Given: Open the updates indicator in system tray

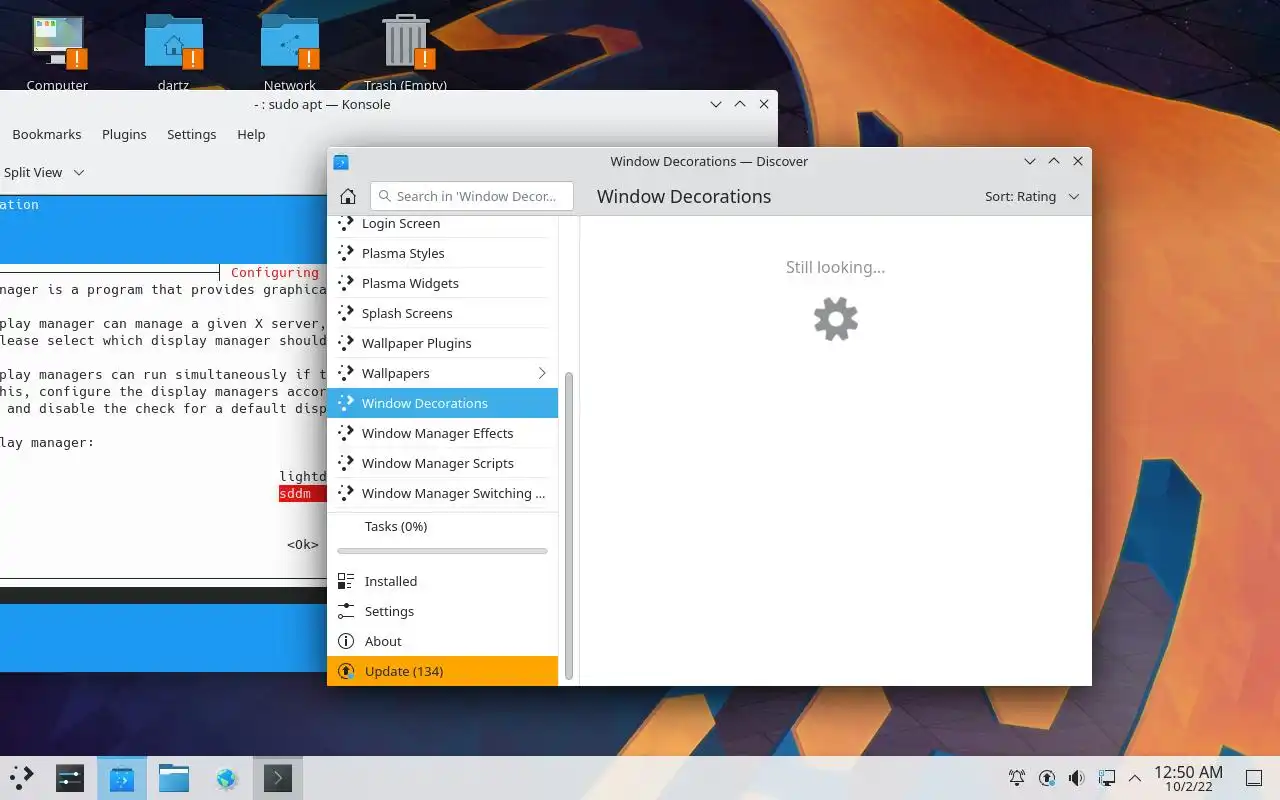Looking at the screenshot, I should click(1047, 778).
